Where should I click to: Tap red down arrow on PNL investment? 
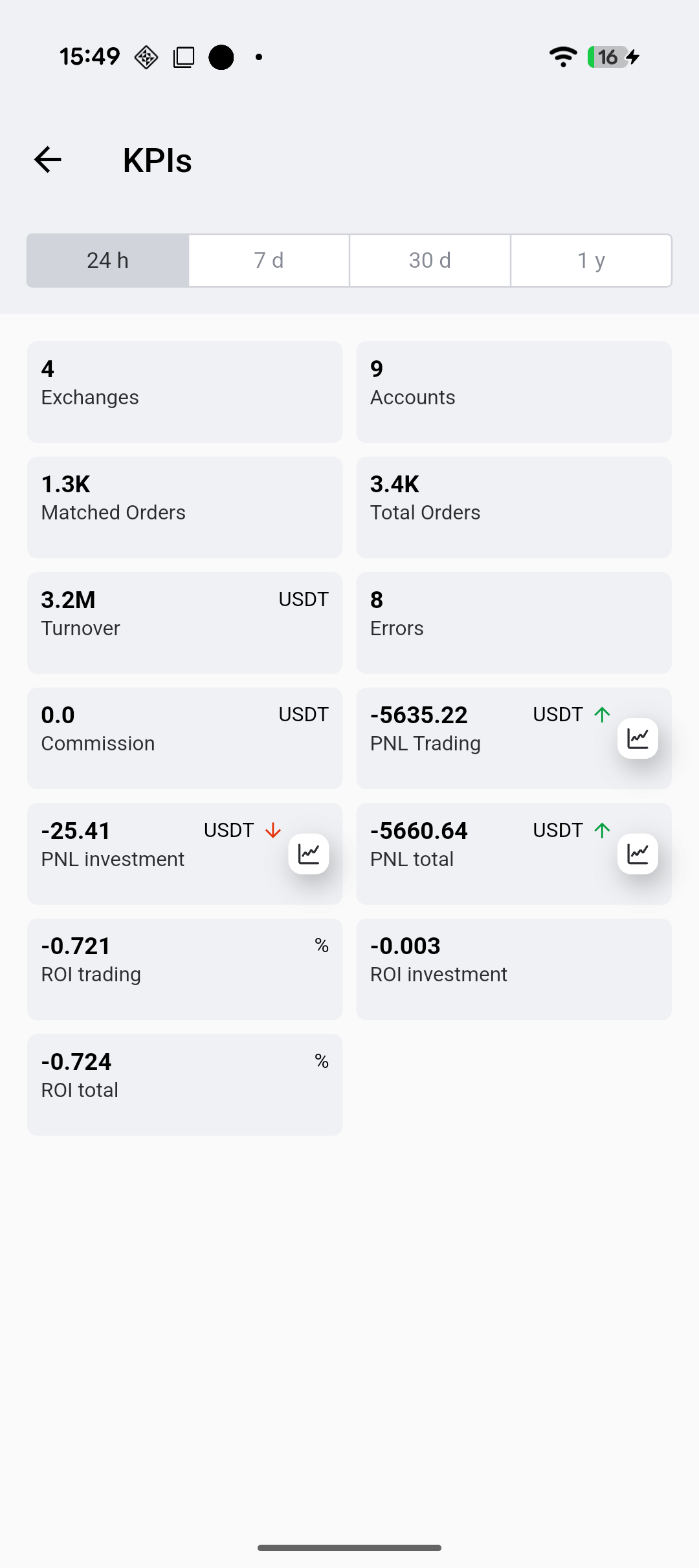coord(273,831)
